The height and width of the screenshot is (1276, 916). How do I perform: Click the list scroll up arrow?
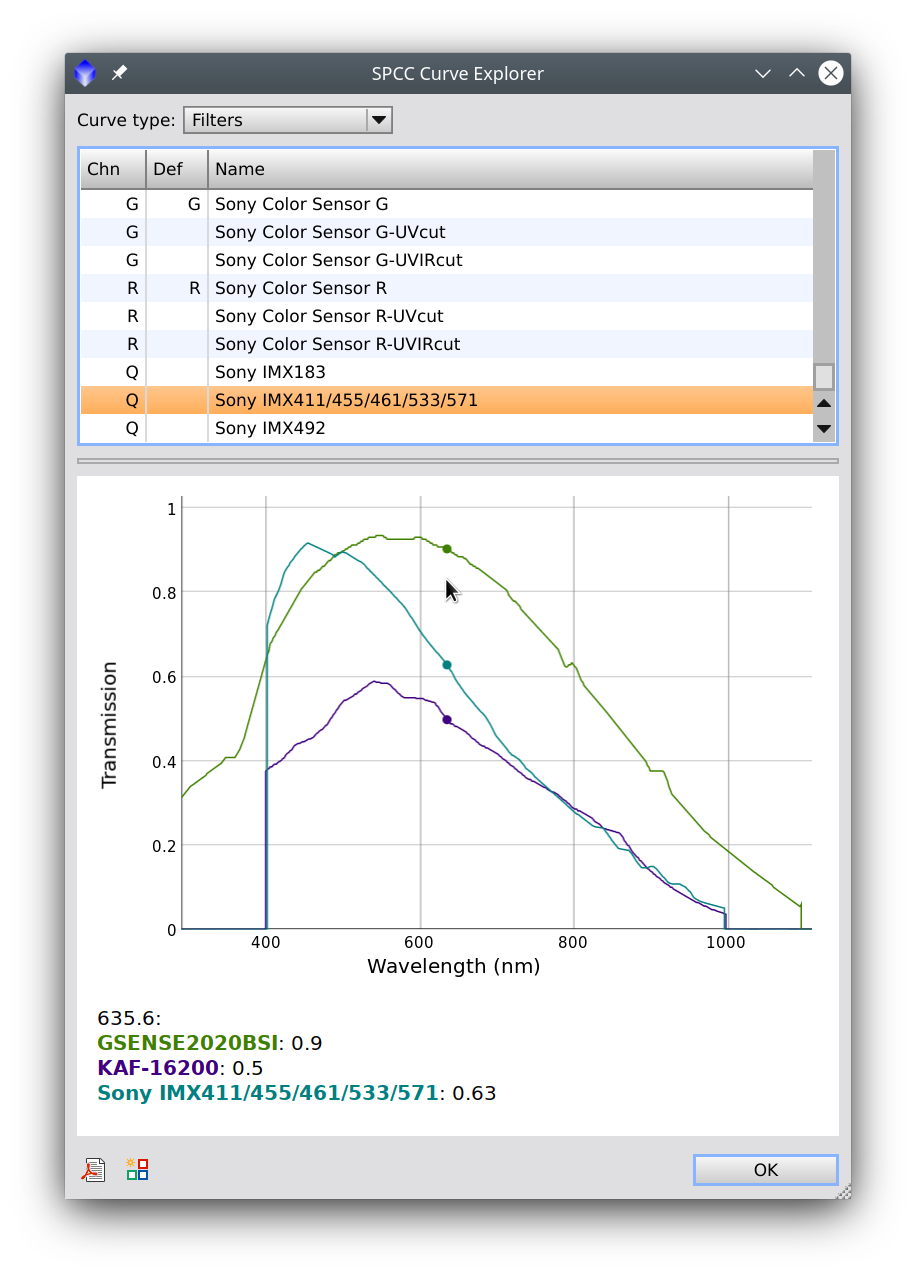point(824,404)
